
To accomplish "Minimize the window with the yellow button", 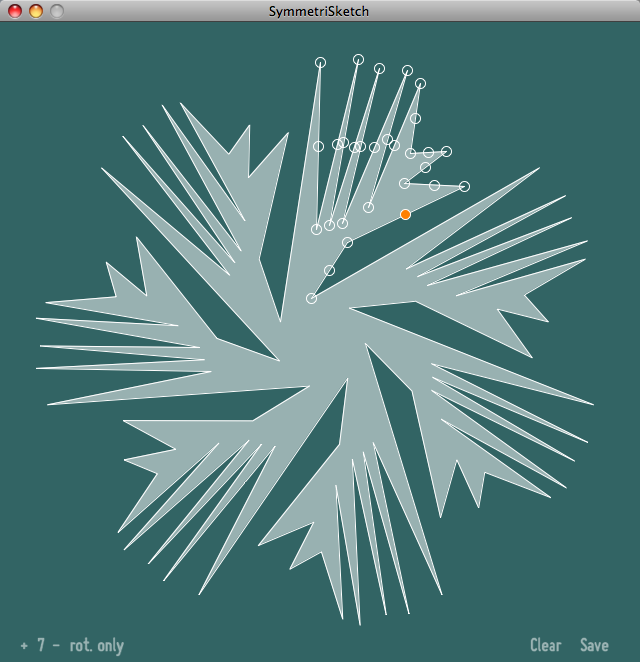I will 35,11.
